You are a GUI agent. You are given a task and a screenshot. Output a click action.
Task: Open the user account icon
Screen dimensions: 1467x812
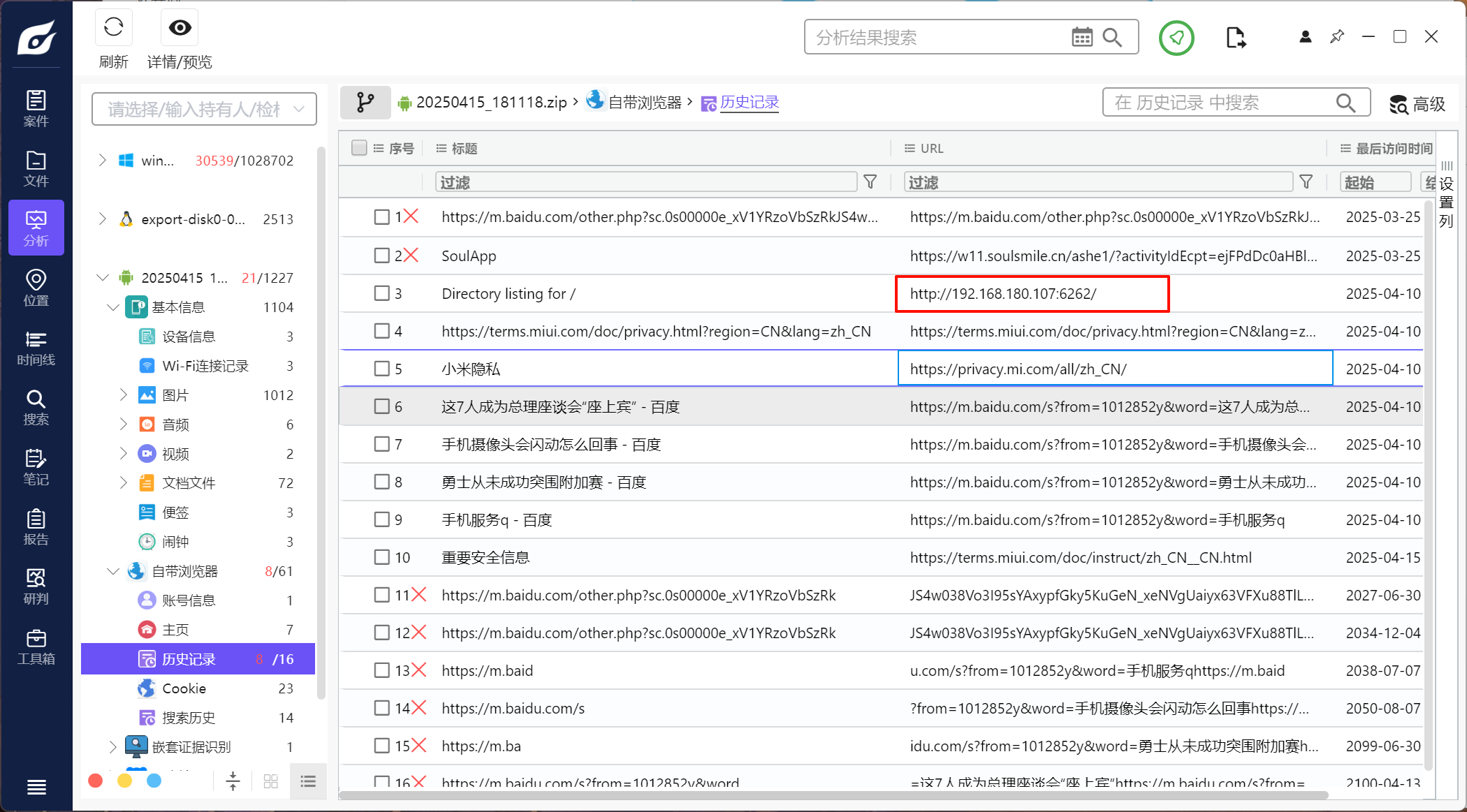(x=1305, y=37)
